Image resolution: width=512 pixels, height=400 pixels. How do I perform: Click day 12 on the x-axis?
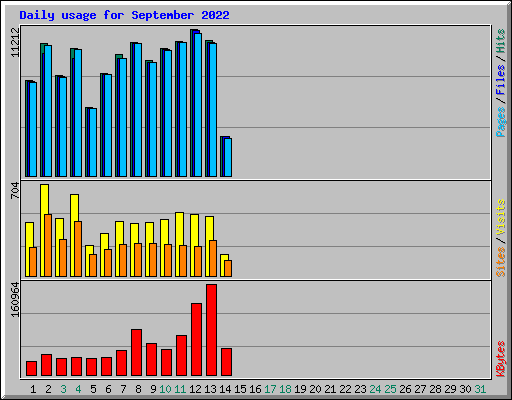(195, 389)
